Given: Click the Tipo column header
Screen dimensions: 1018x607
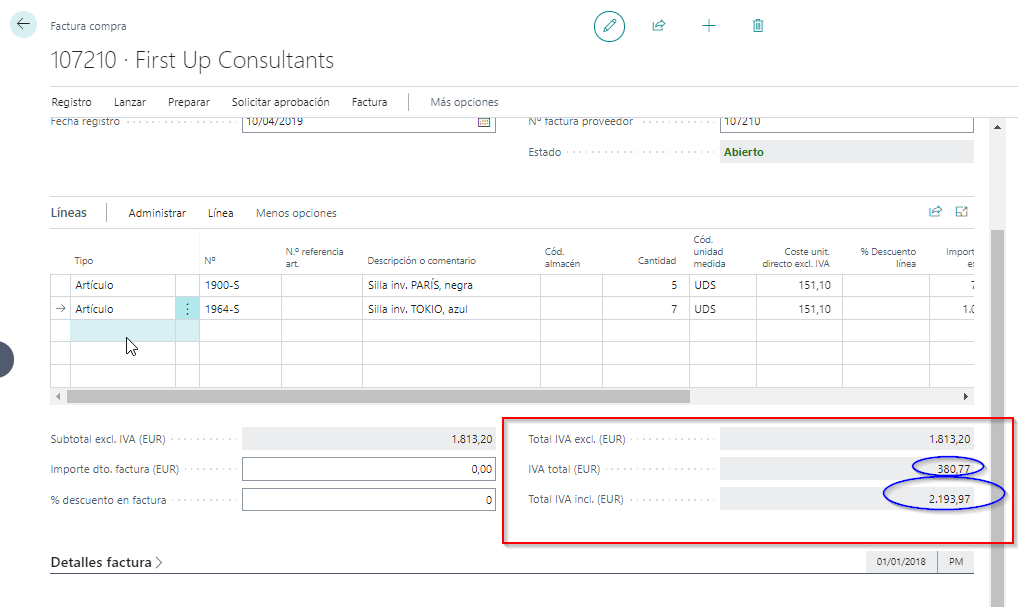Looking at the screenshot, I should [84, 260].
